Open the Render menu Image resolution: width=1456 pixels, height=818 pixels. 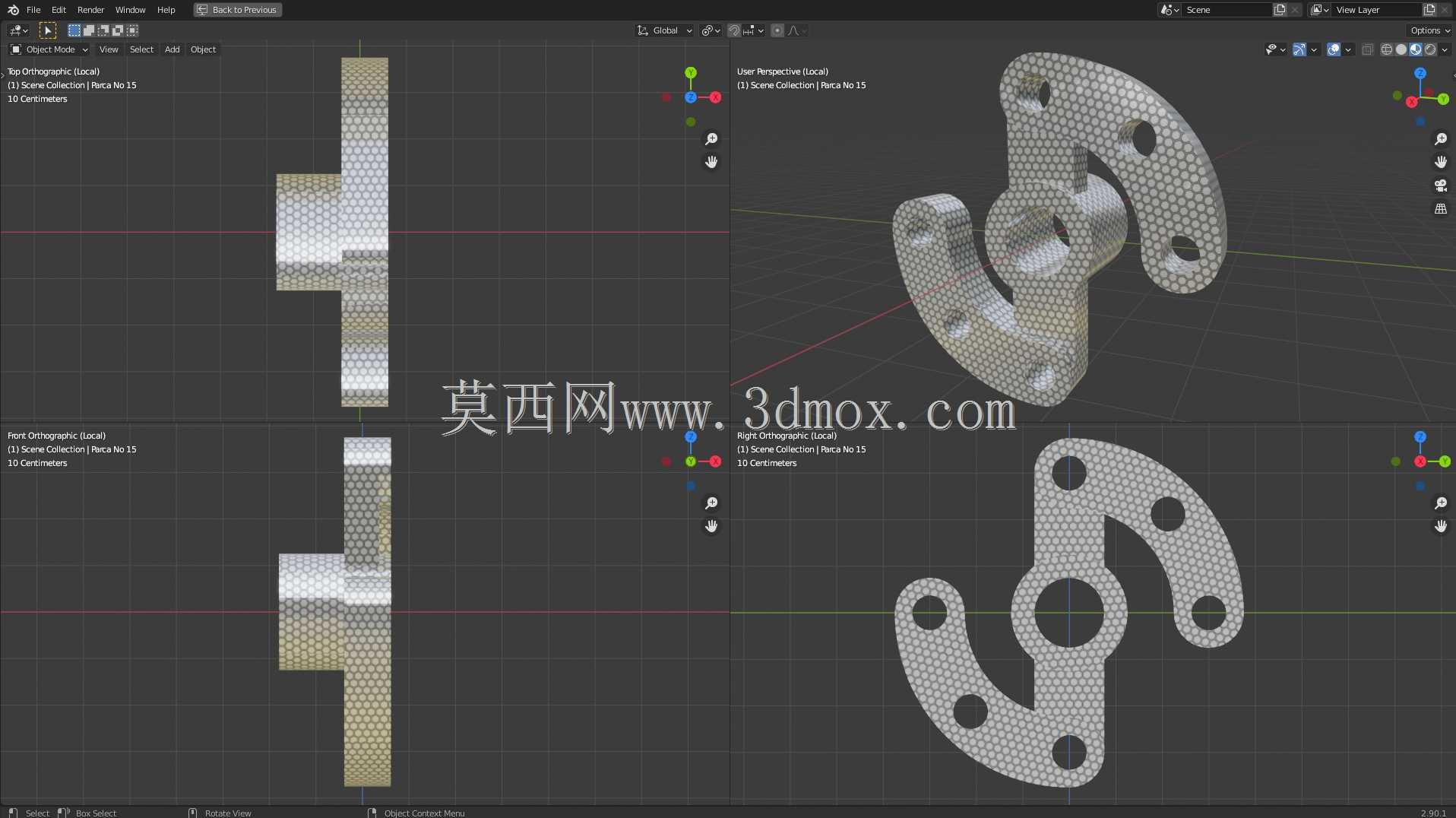[x=90, y=10]
